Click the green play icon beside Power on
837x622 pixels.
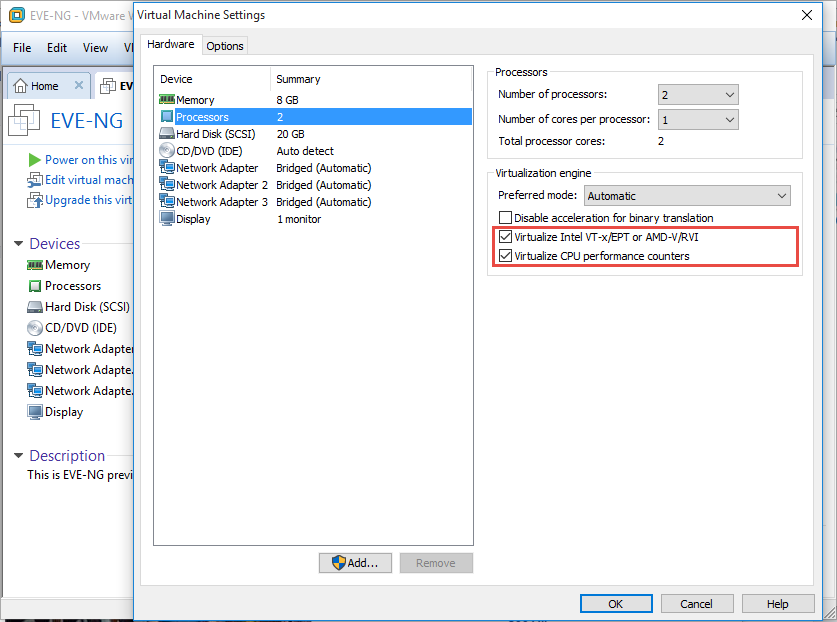(35, 160)
